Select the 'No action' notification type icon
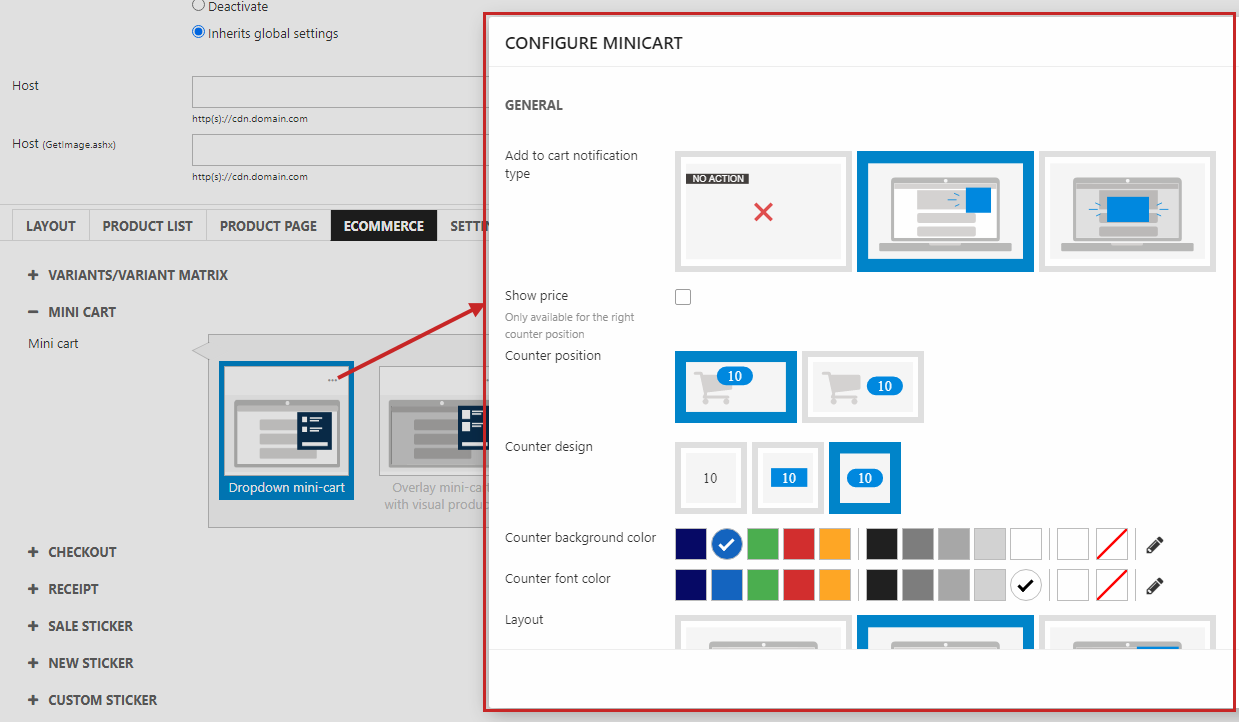1239x722 pixels. point(763,211)
